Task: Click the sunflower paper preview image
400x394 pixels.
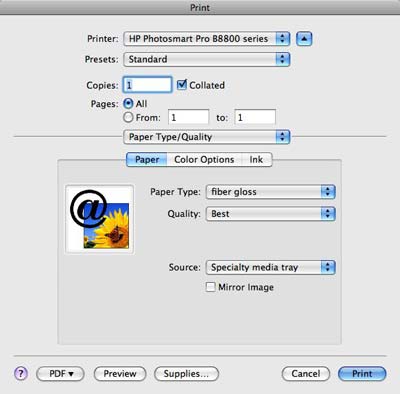Action: point(100,219)
